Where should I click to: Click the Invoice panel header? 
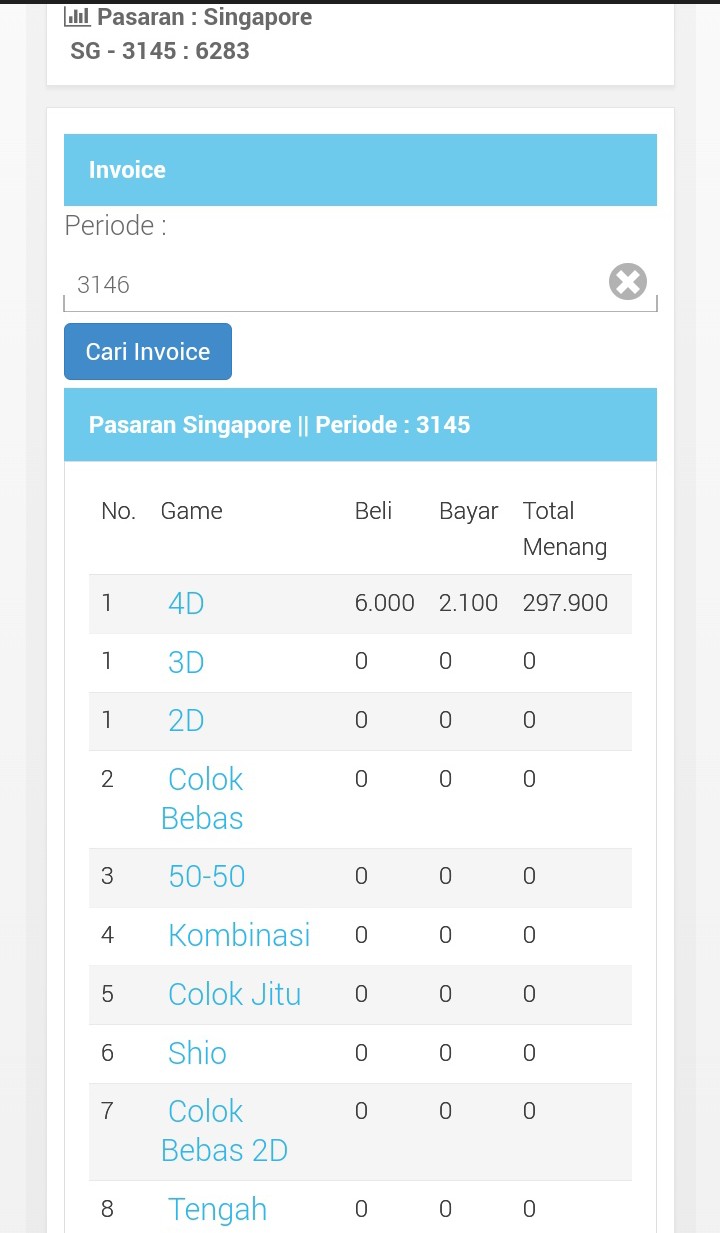tap(360, 170)
